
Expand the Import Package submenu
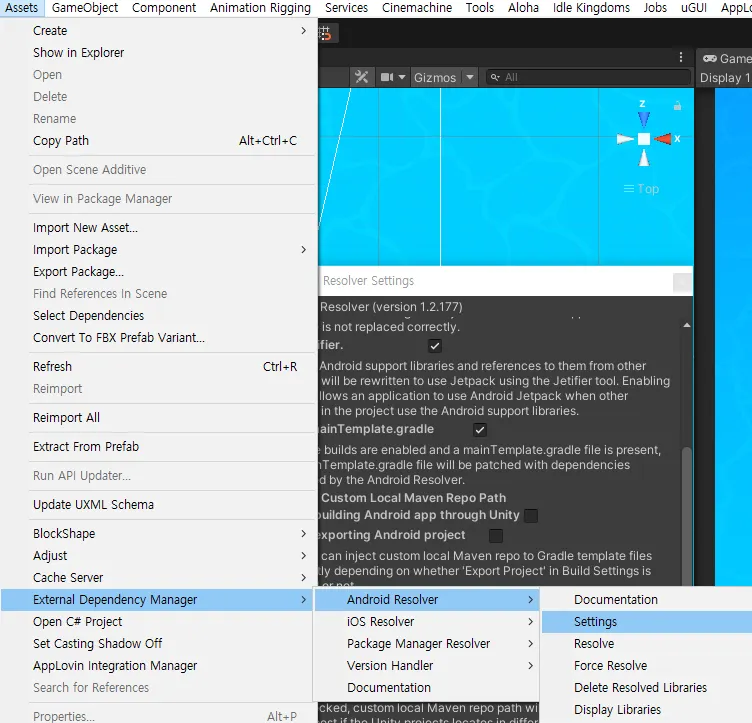click(303, 249)
